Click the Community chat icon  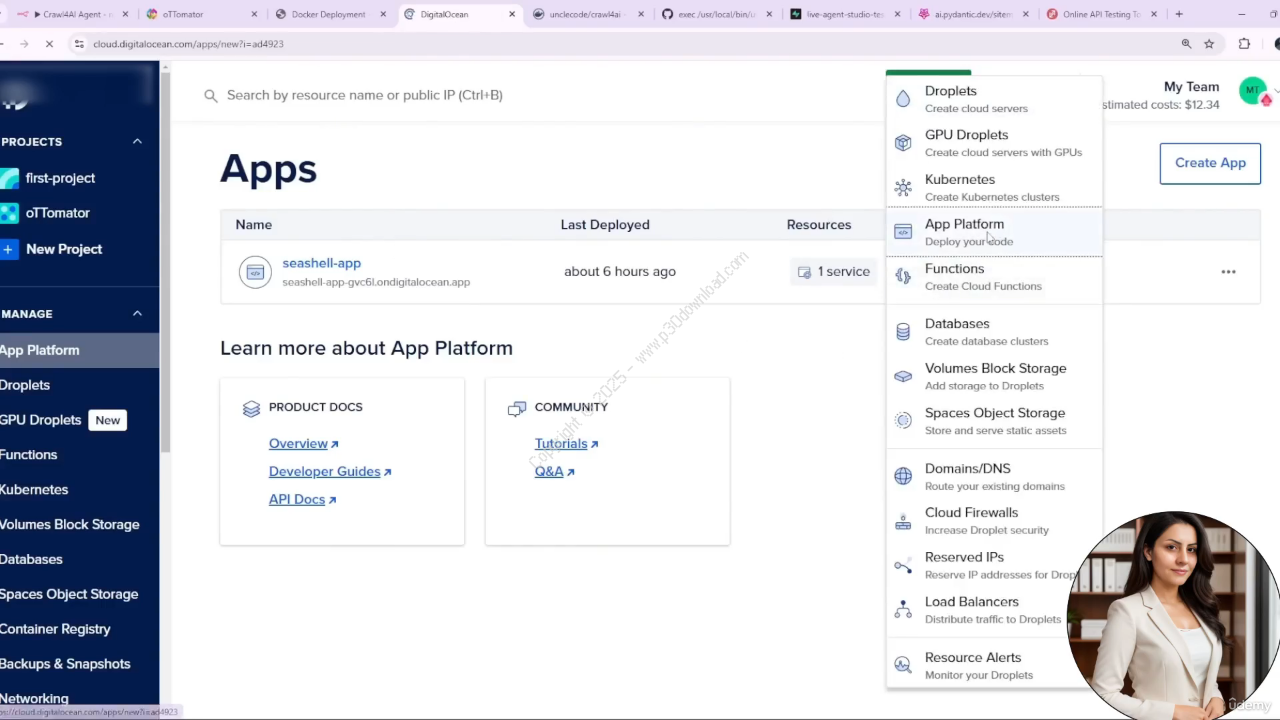point(517,408)
